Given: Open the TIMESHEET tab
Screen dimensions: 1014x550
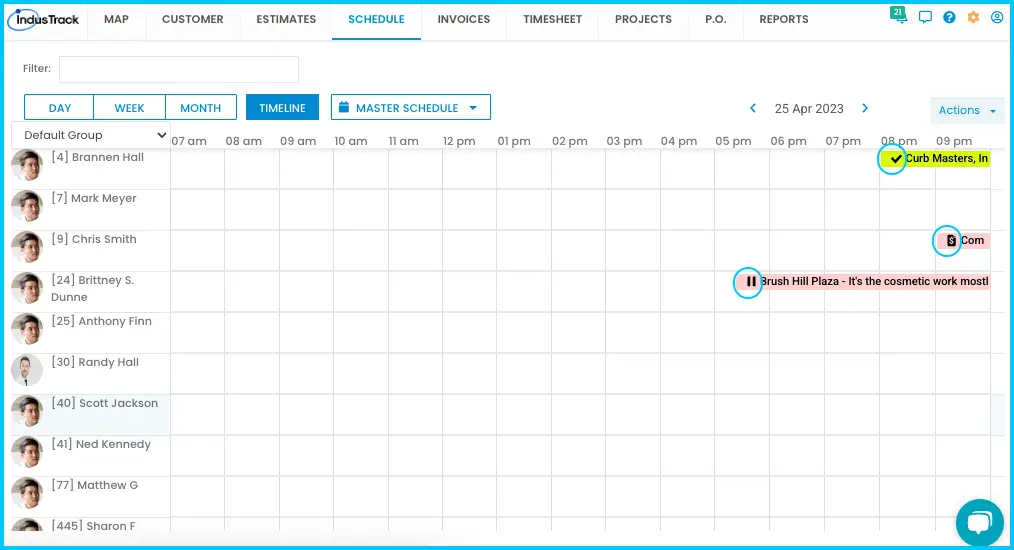Looking at the screenshot, I should pos(552,19).
